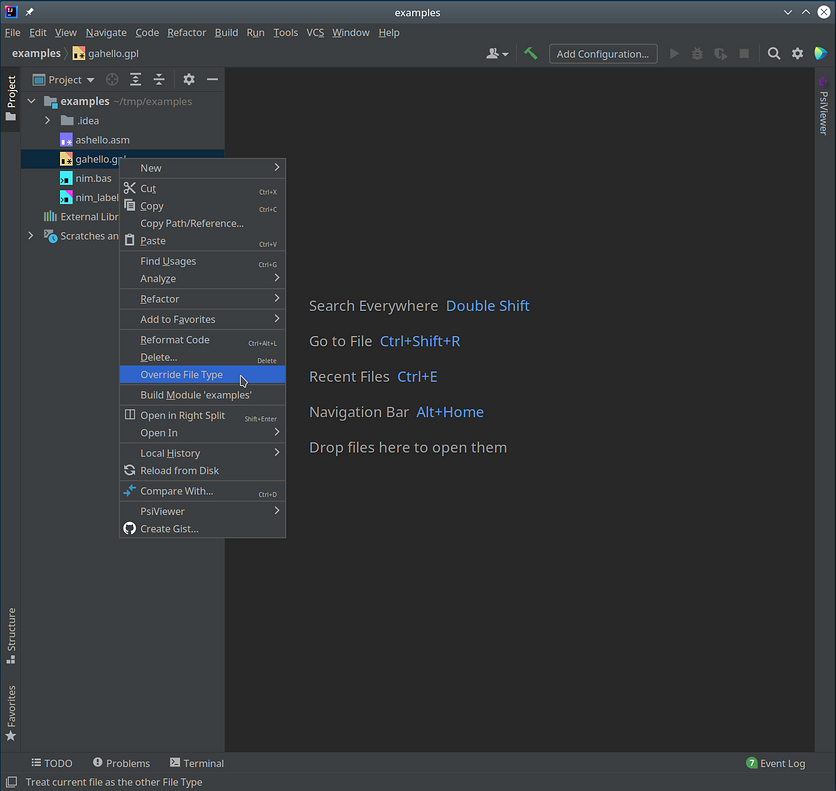
Task: Open IDE settings via the toolbar gear icon
Action: [x=795, y=54]
